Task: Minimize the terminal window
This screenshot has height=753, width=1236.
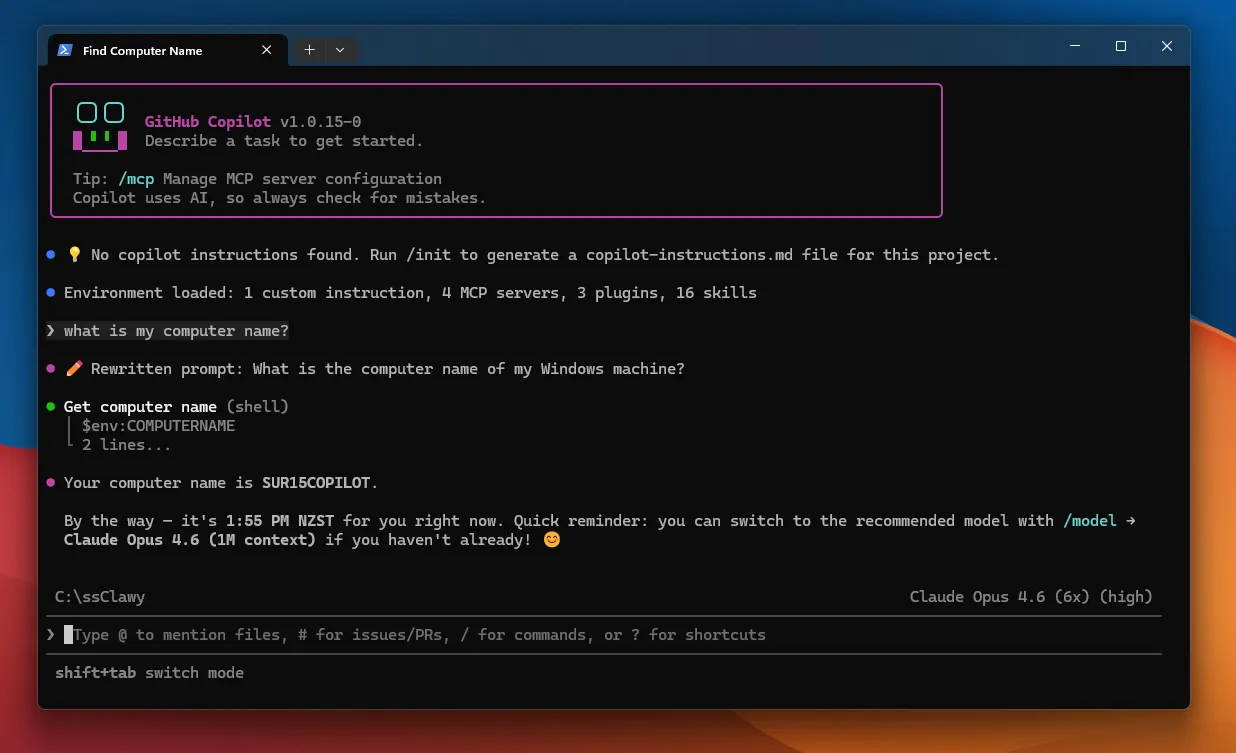Action: pos(1075,46)
